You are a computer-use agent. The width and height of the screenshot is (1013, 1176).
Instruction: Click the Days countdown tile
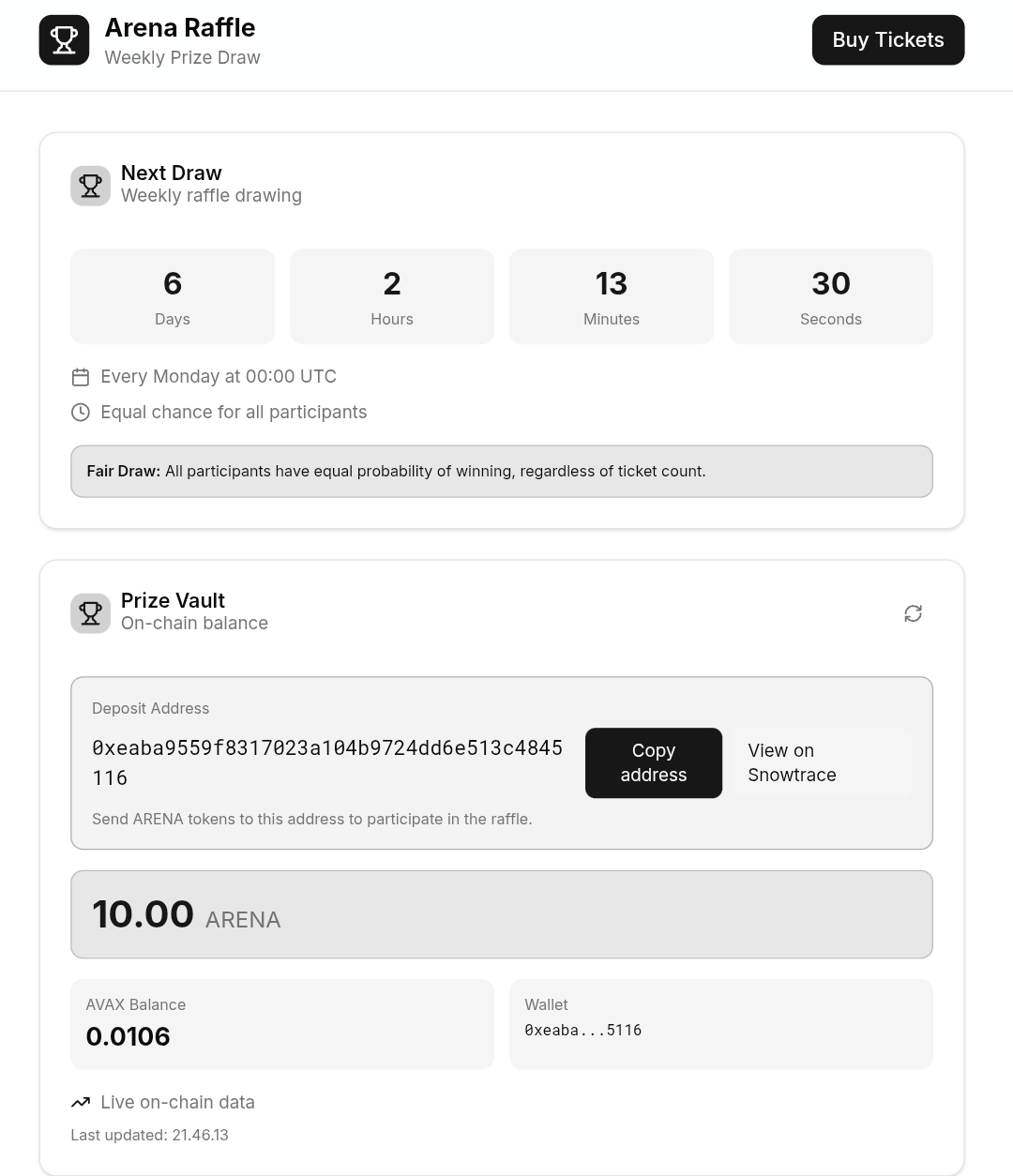tap(173, 296)
